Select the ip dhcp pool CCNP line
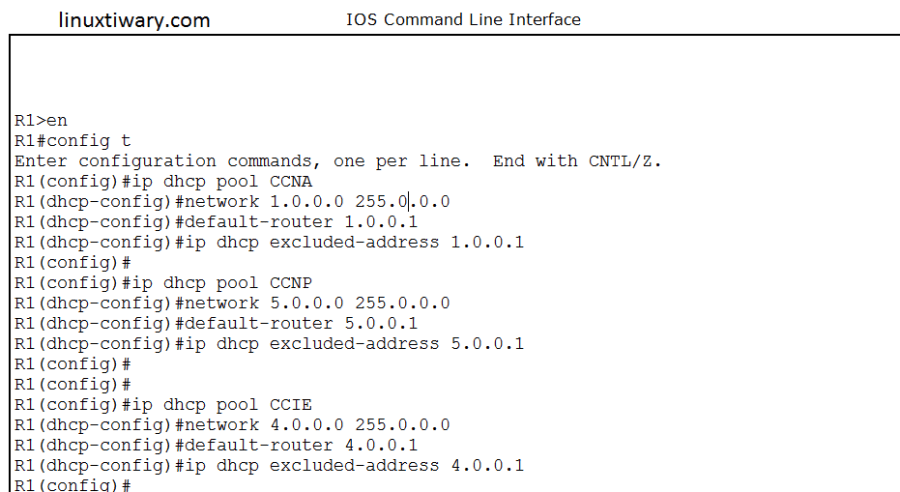This screenshot has width=900, height=492. [163, 283]
